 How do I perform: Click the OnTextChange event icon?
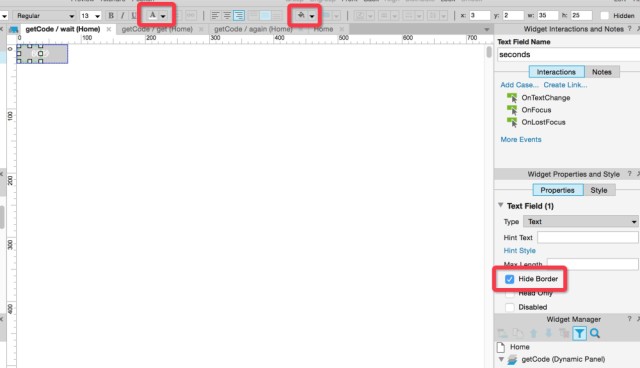(x=512, y=98)
